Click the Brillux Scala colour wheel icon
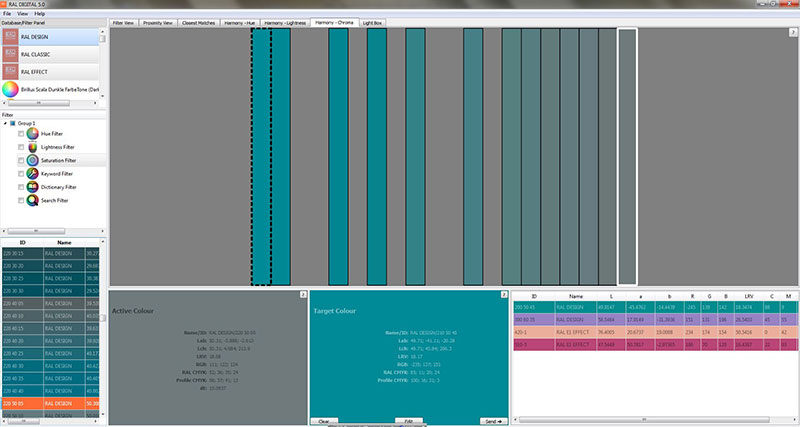 (10, 89)
